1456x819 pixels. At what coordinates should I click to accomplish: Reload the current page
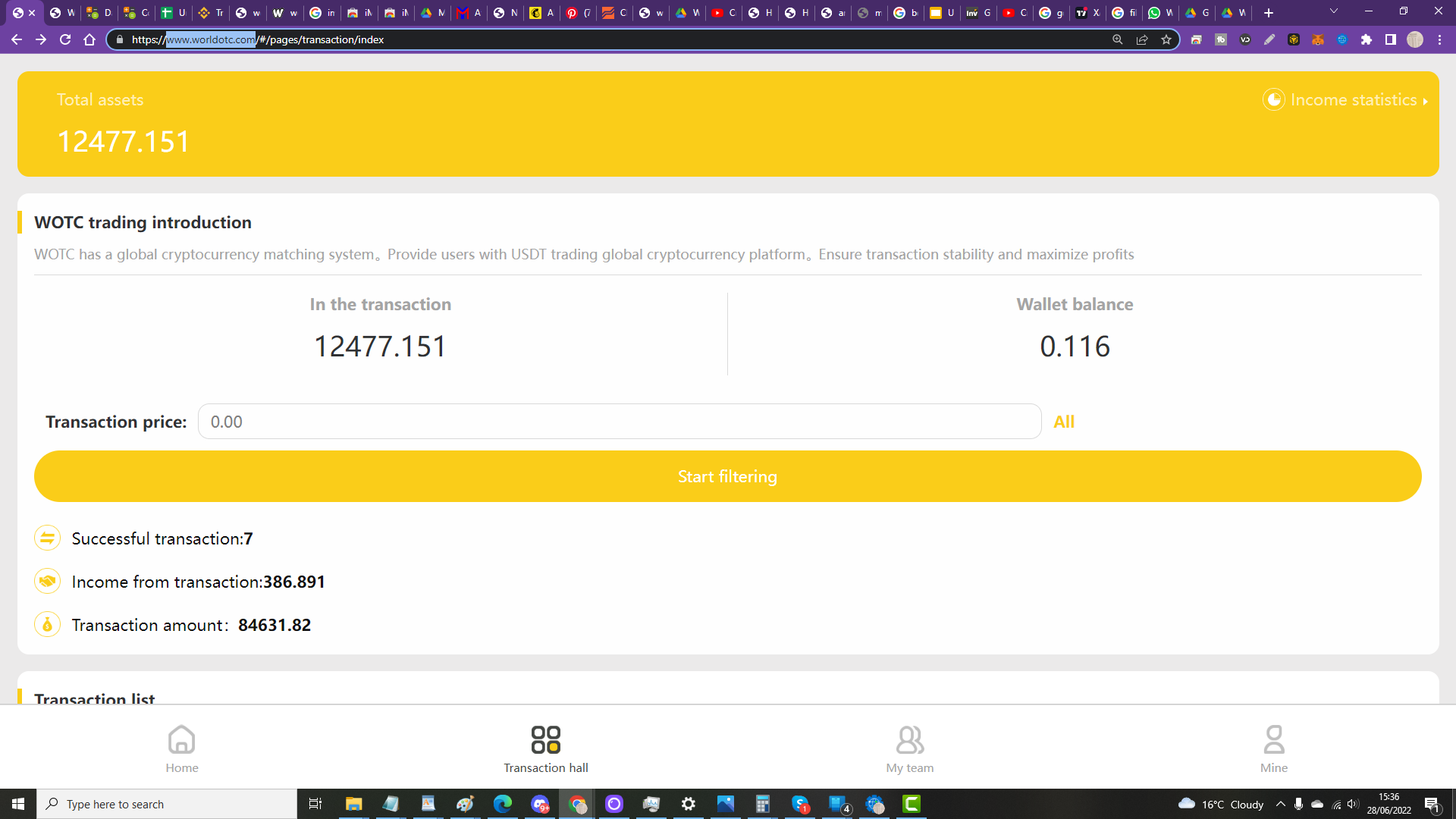(65, 39)
